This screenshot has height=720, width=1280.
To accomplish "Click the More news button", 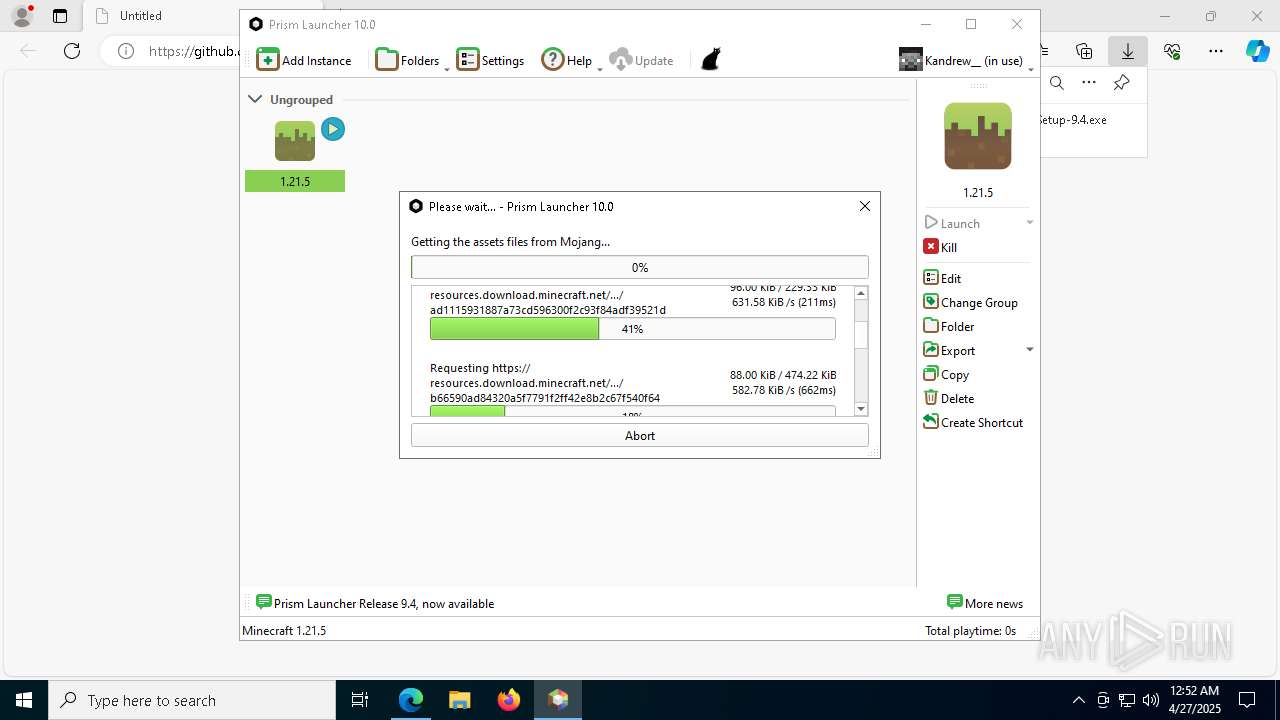I will click(985, 603).
